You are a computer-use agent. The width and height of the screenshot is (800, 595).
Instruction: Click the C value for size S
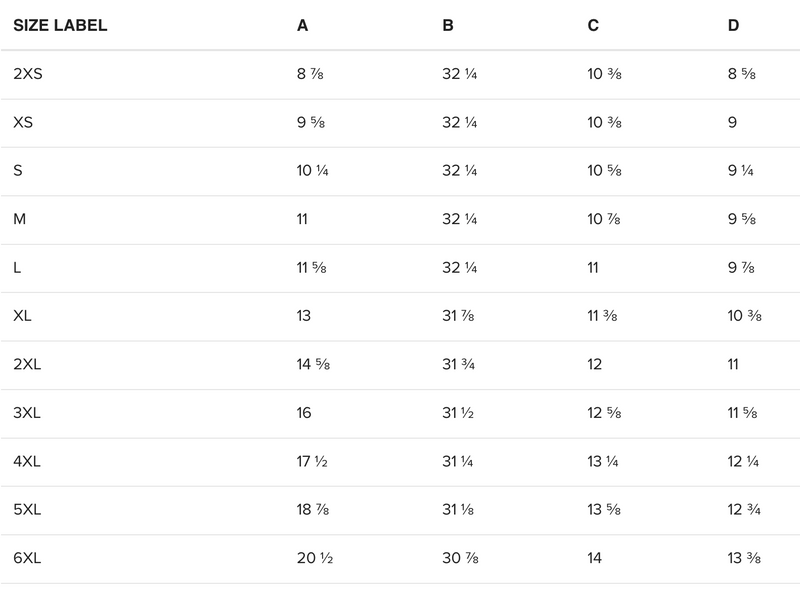[x=605, y=171]
